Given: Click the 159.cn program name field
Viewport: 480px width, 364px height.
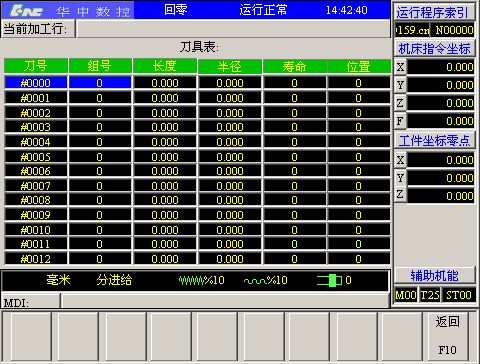Looking at the screenshot, I should (412, 30).
